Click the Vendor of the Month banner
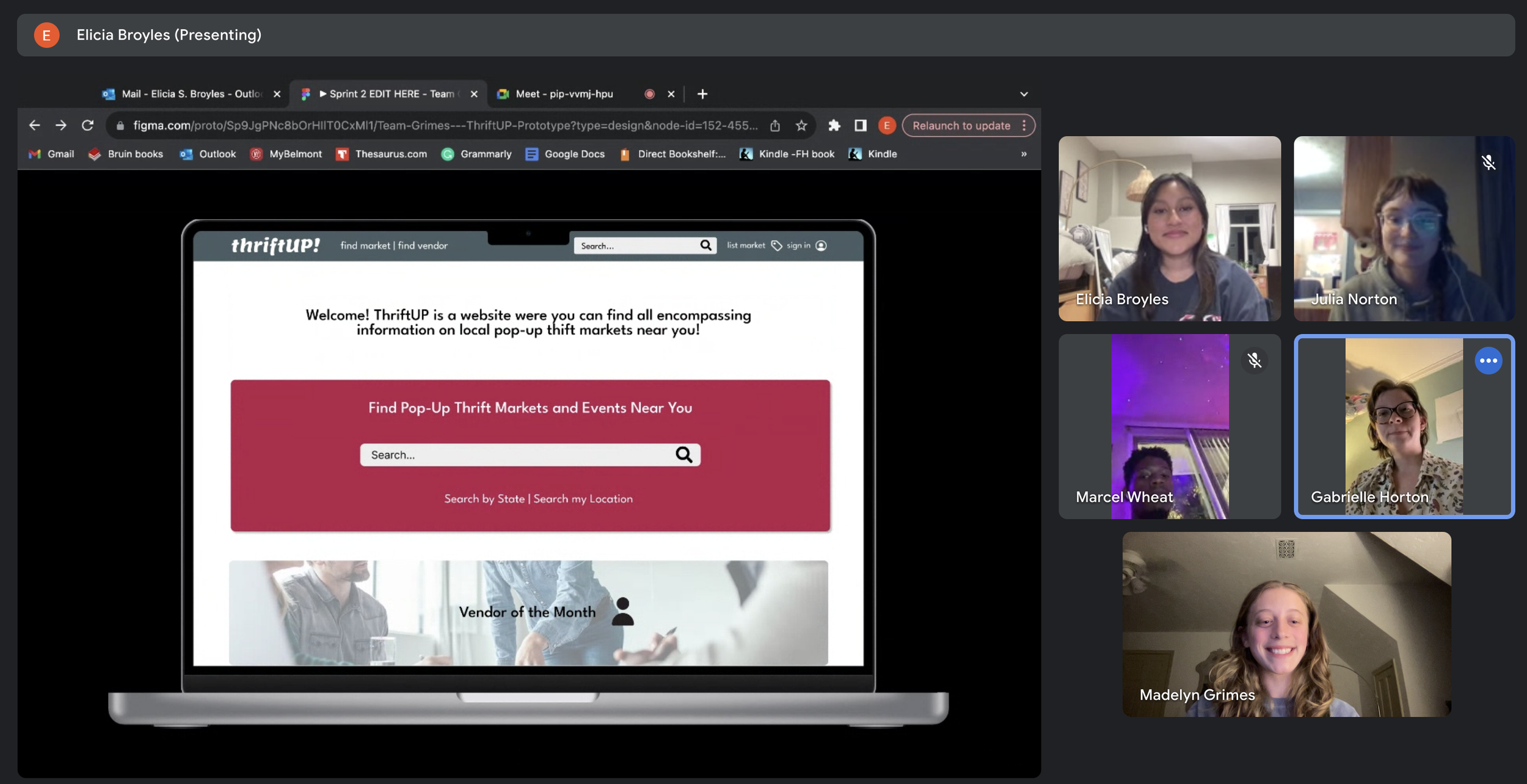The height and width of the screenshot is (784, 1527). 528,612
